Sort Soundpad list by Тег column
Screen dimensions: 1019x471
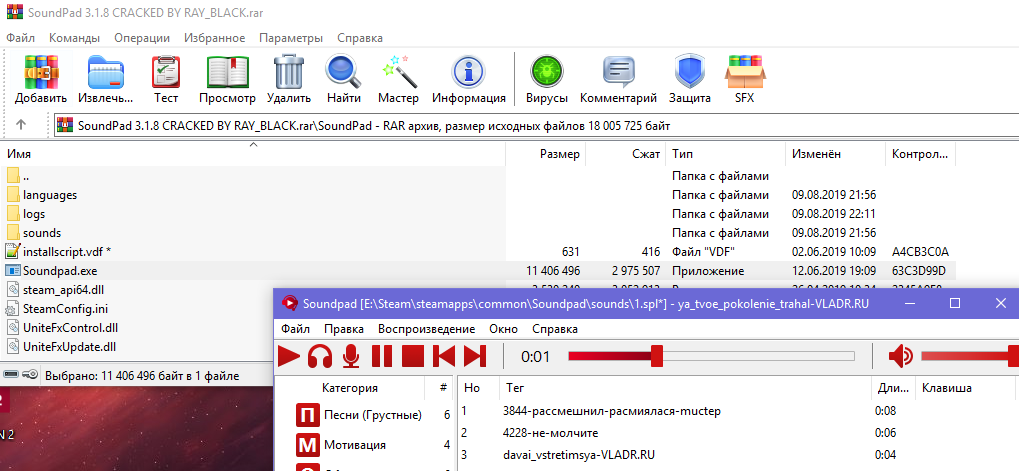pyautogui.click(x=685, y=388)
